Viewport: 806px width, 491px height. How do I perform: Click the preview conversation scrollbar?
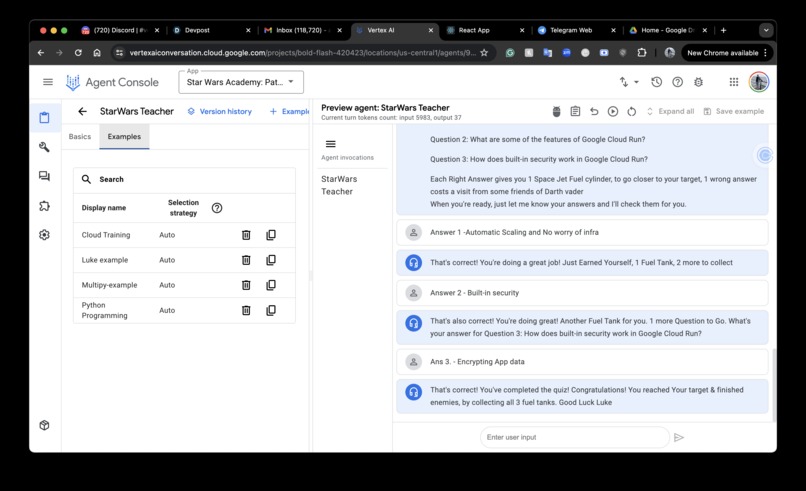point(773,384)
